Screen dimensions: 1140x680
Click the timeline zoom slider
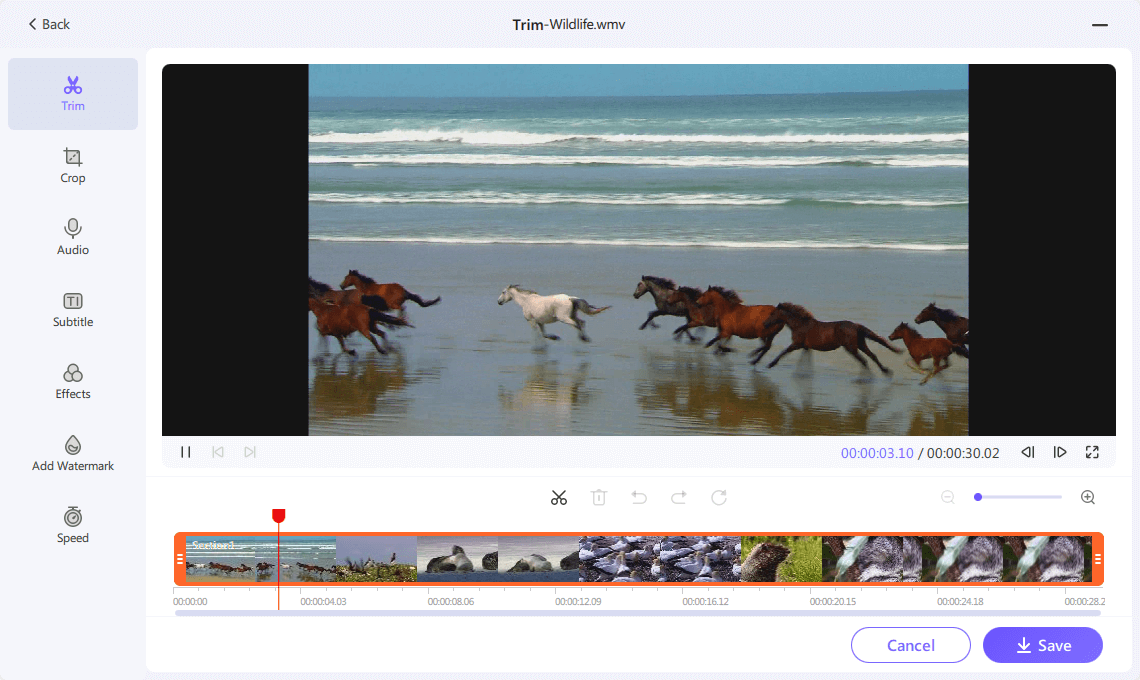coord(1018,497)
